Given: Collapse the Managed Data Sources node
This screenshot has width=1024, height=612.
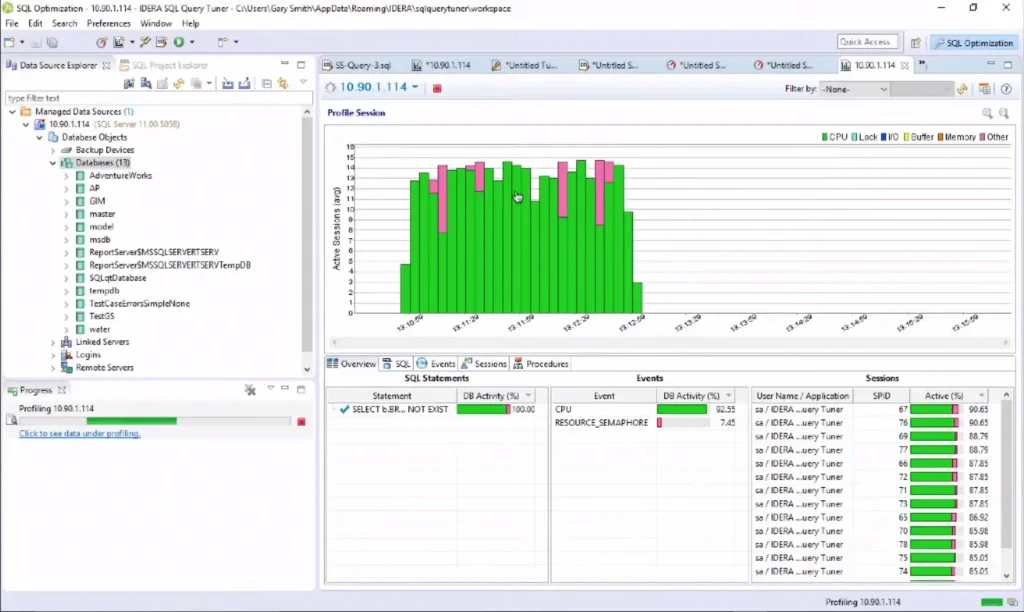Looking at the screenshot, I should coord(12,112).
